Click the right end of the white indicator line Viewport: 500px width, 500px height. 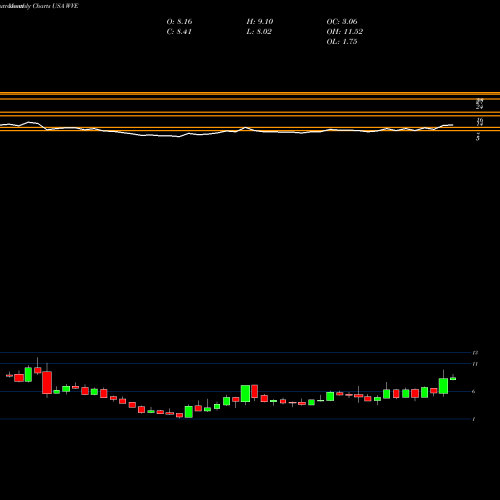pos(452,125)
